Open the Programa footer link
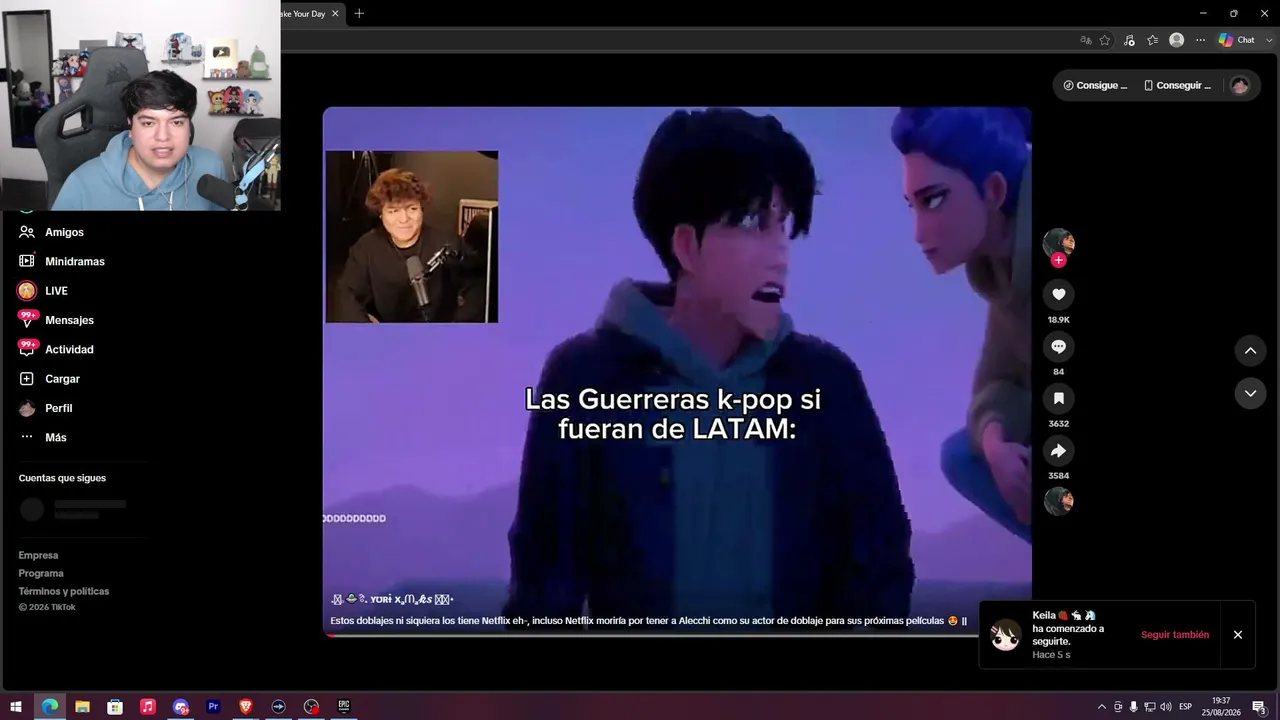 [x=41, y=573]
